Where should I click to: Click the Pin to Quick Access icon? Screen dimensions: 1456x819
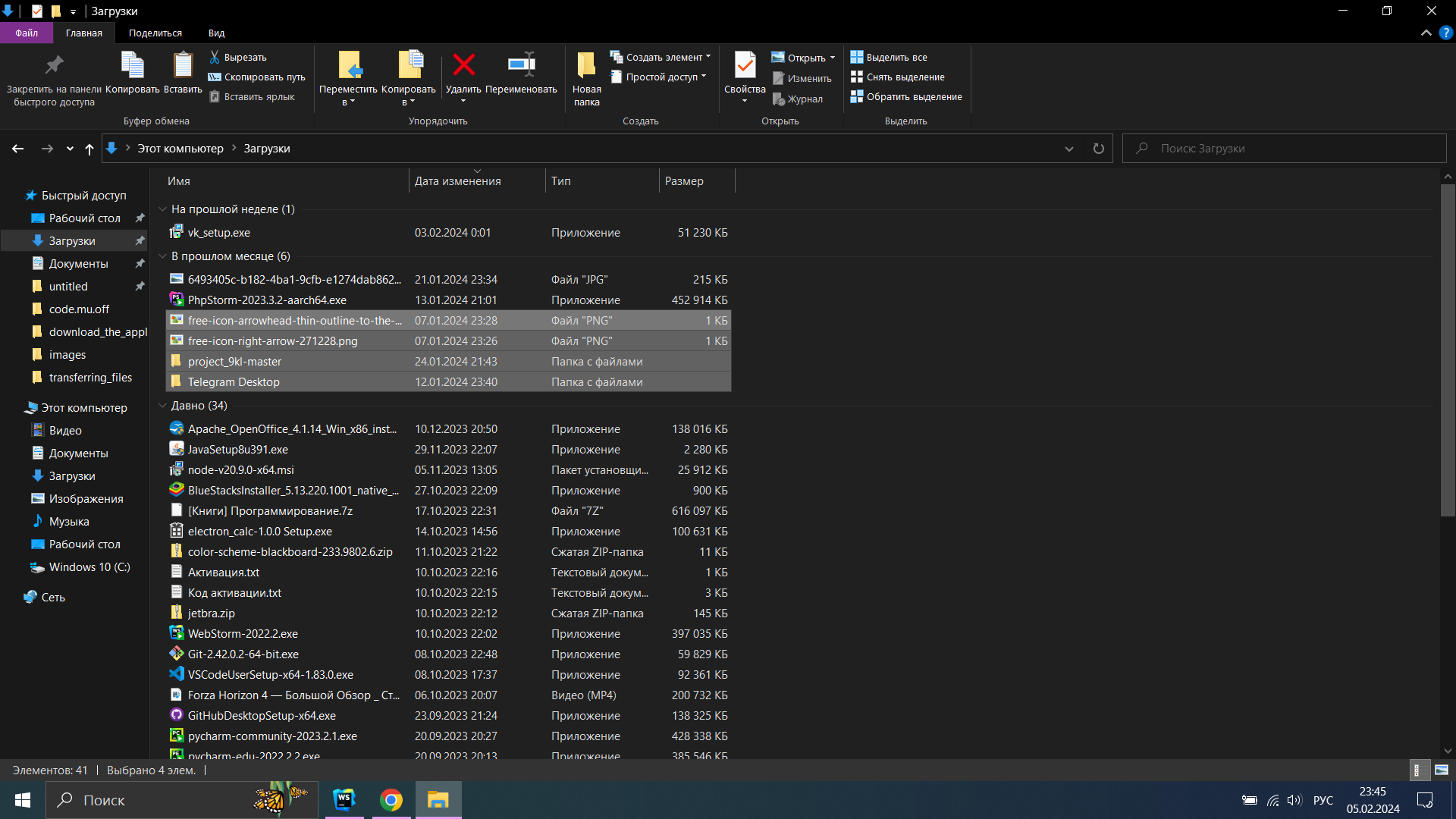click(54, 65)
